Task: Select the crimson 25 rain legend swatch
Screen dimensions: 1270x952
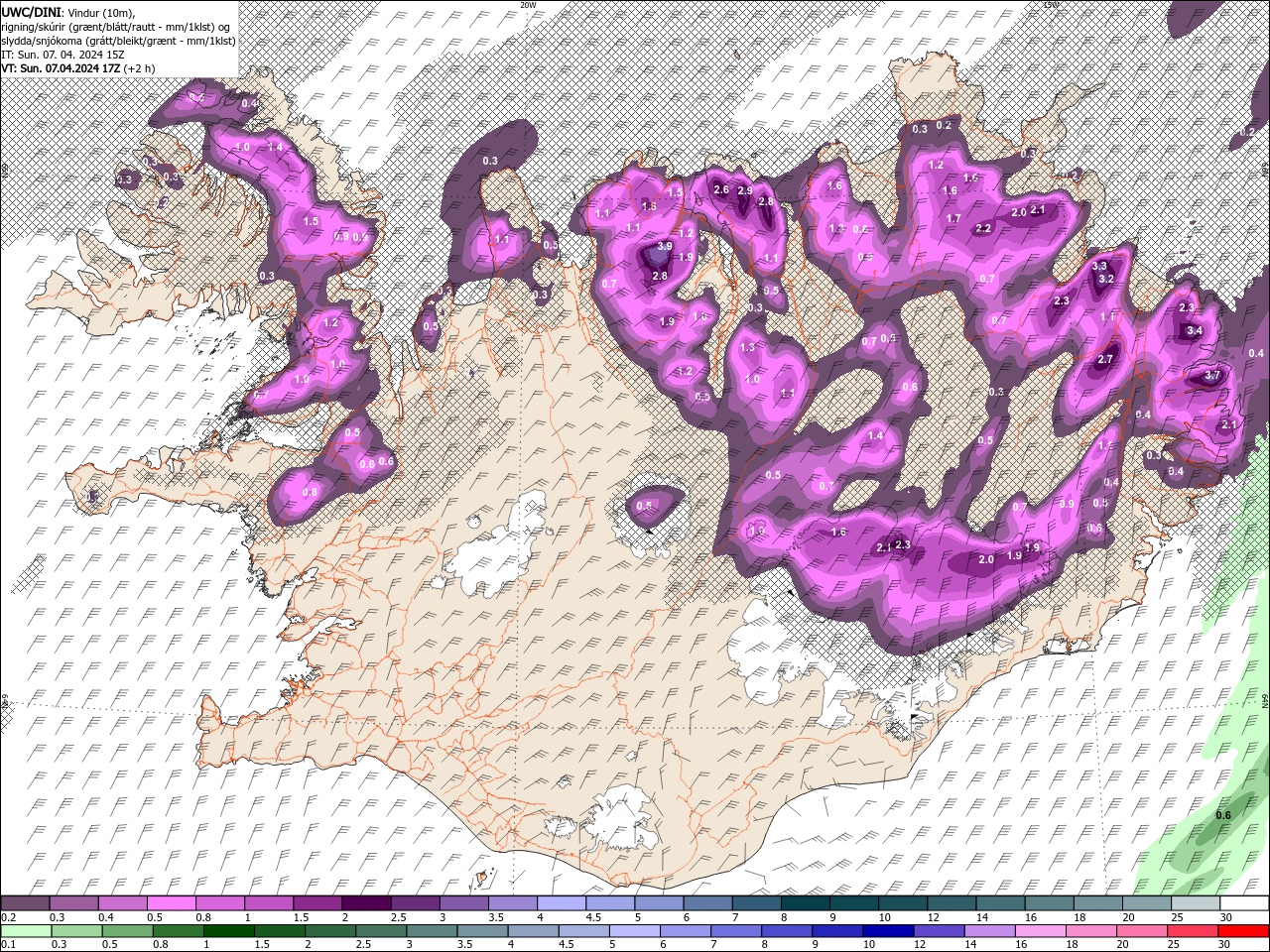Action: click(1192, 931)
